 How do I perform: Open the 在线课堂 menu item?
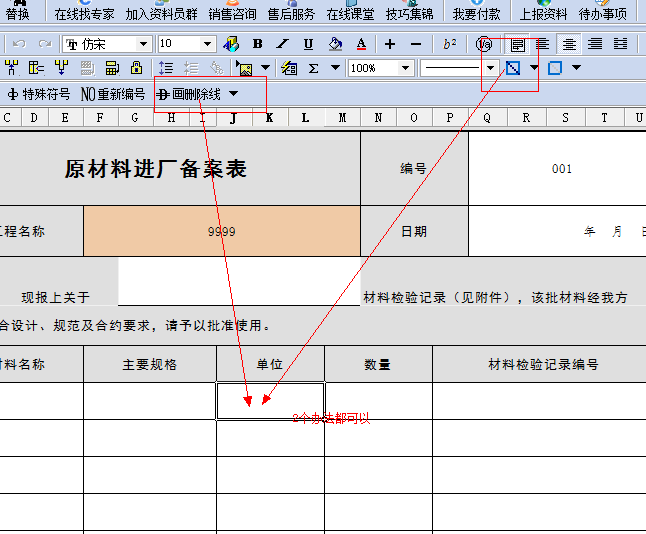(350, 14)
